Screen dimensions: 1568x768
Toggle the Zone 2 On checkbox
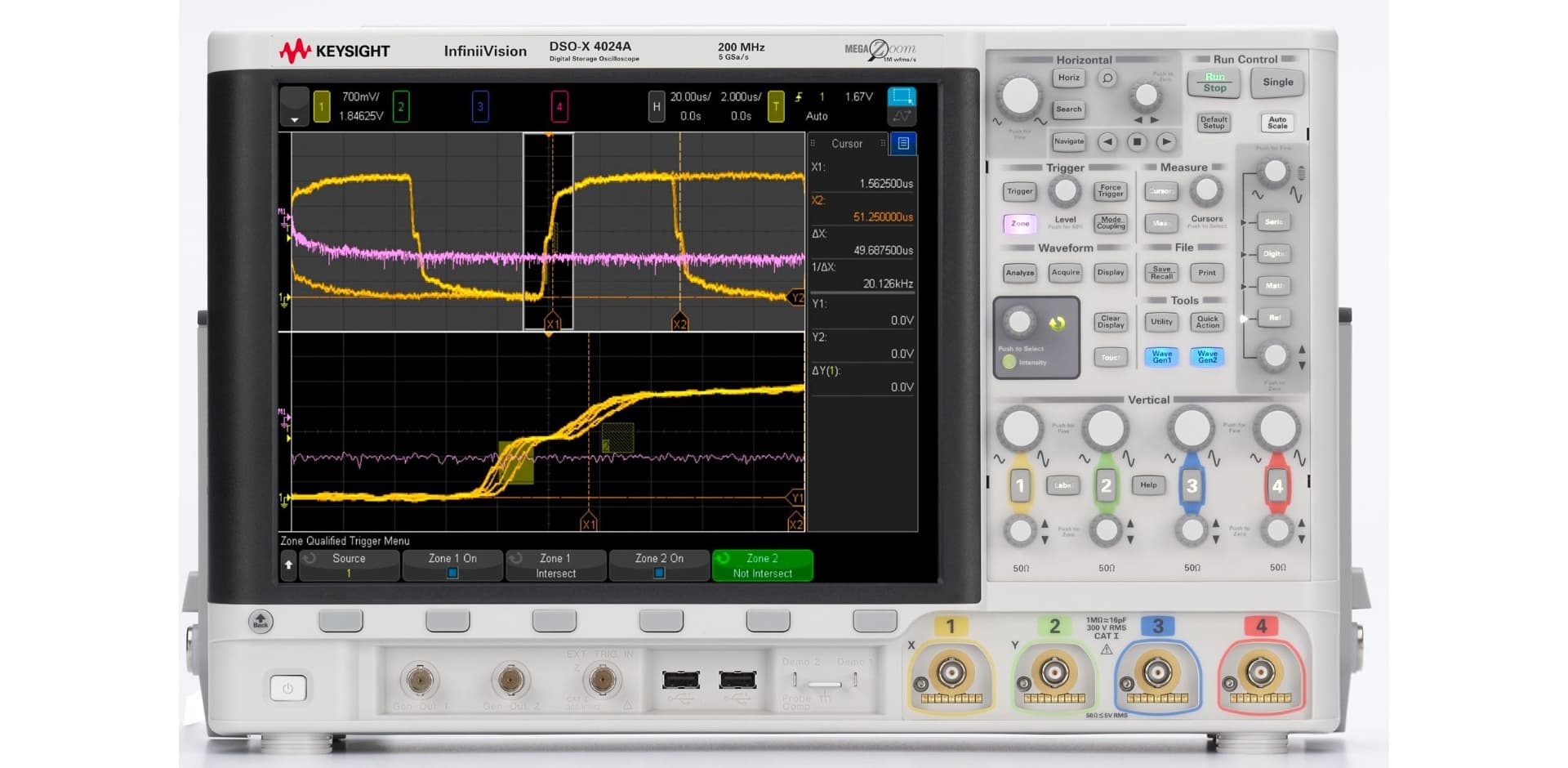659,574
